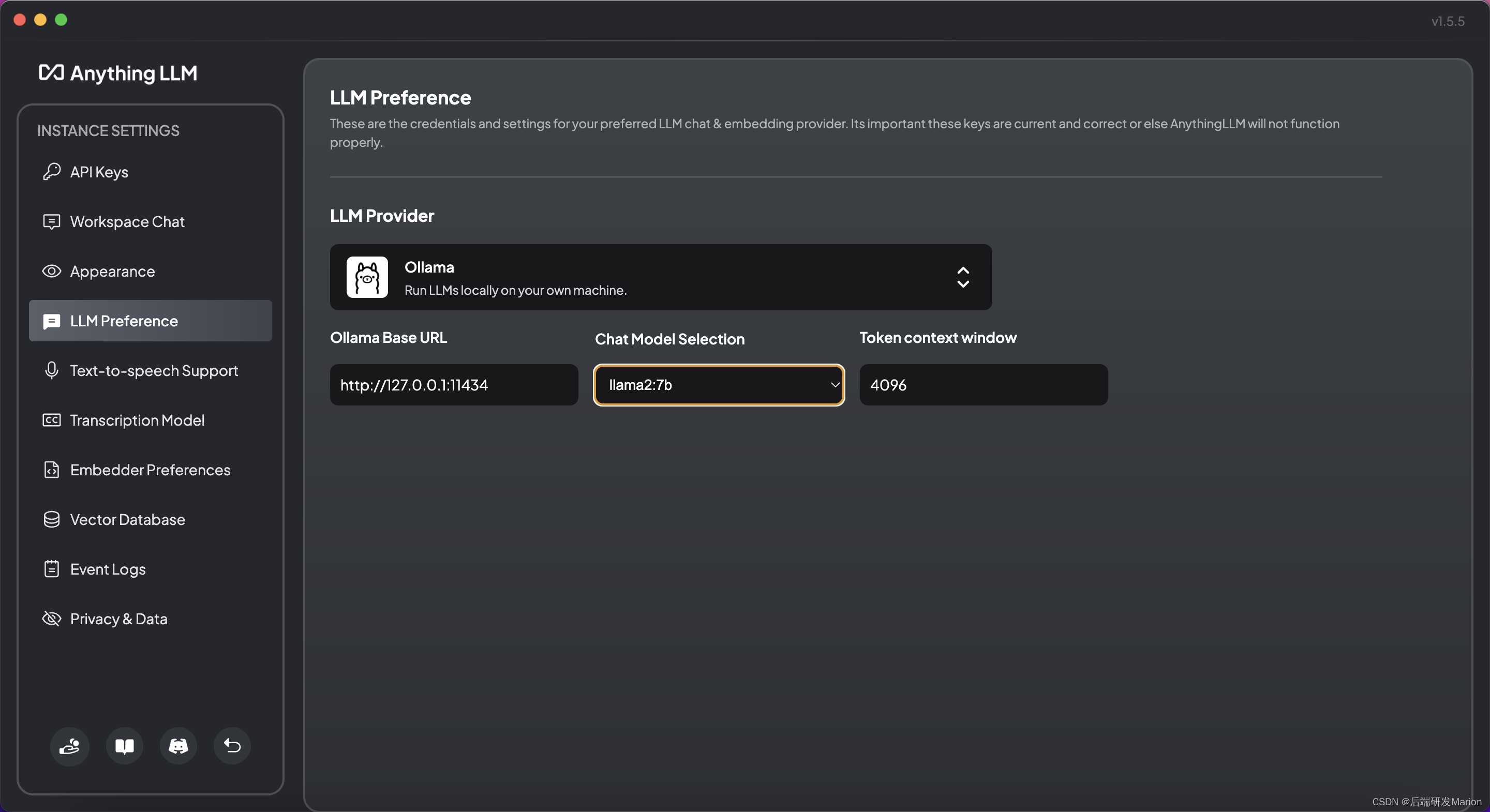Click the support hand-heart icon in sidebar footer

pyautogui.click(x=69, y=746)
